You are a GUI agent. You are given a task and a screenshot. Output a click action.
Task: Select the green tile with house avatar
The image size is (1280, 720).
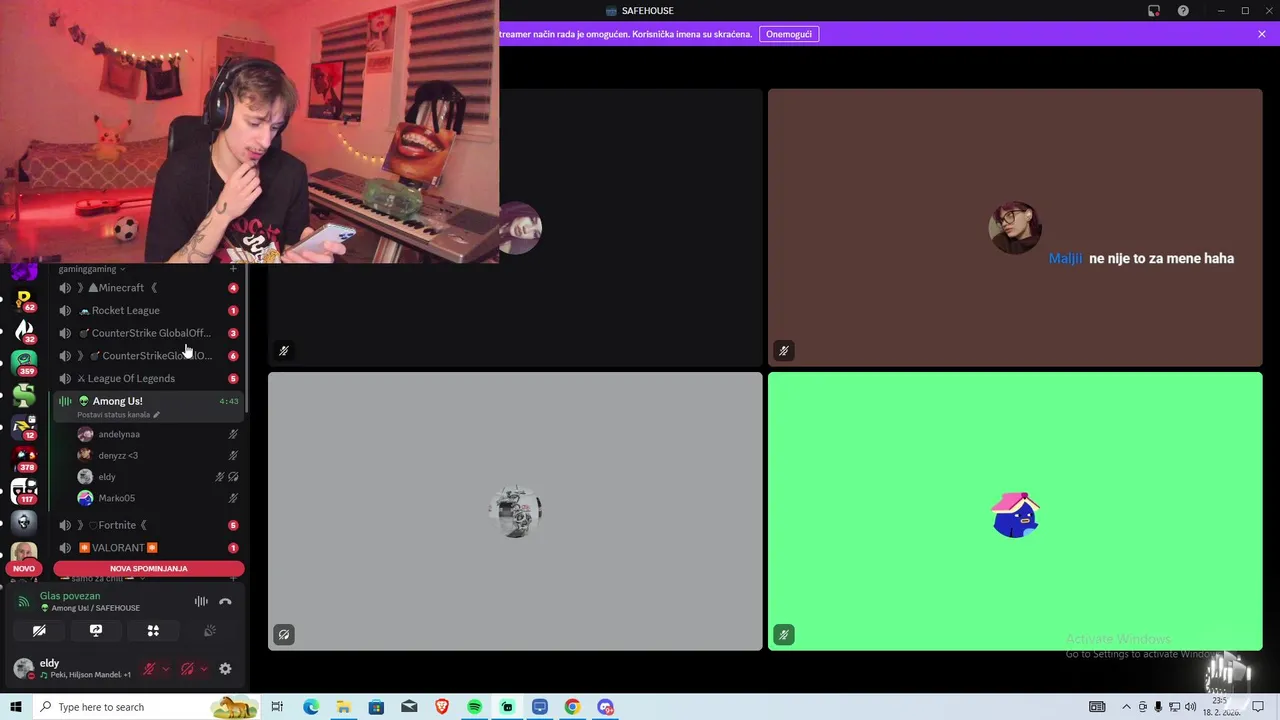(x=1015, y=511)
